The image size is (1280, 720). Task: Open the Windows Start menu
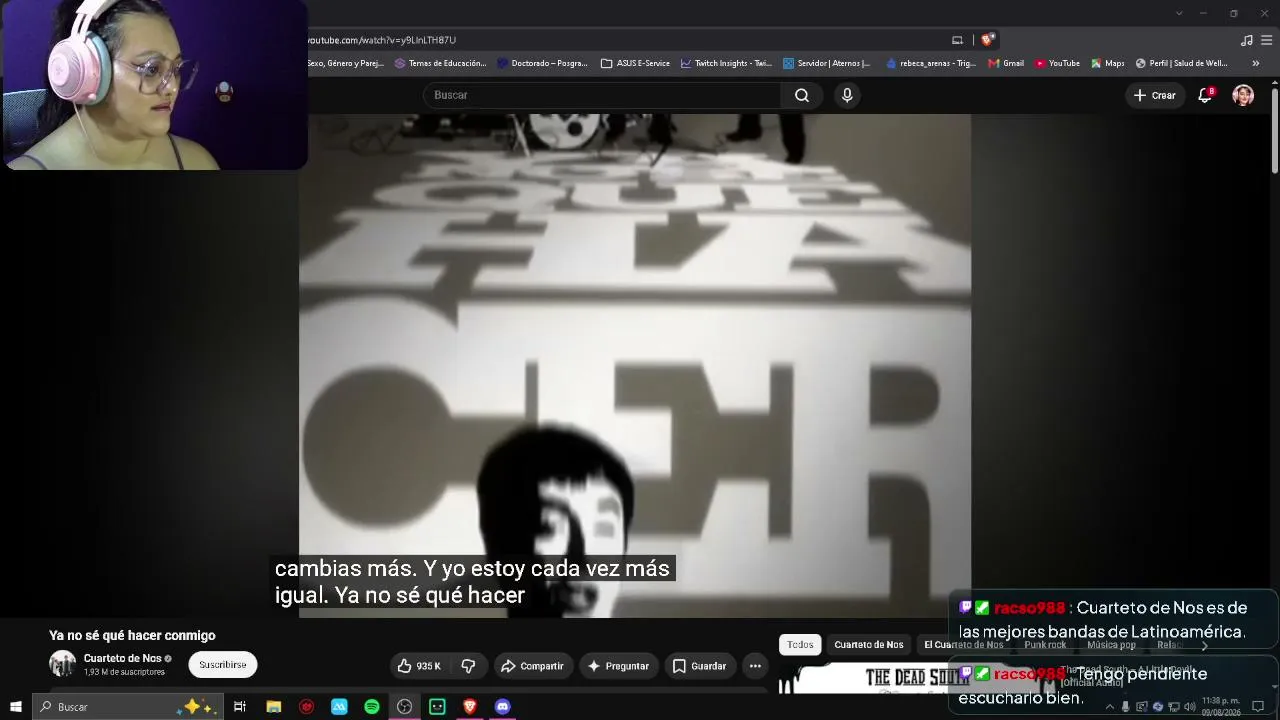tap(16, 707)
